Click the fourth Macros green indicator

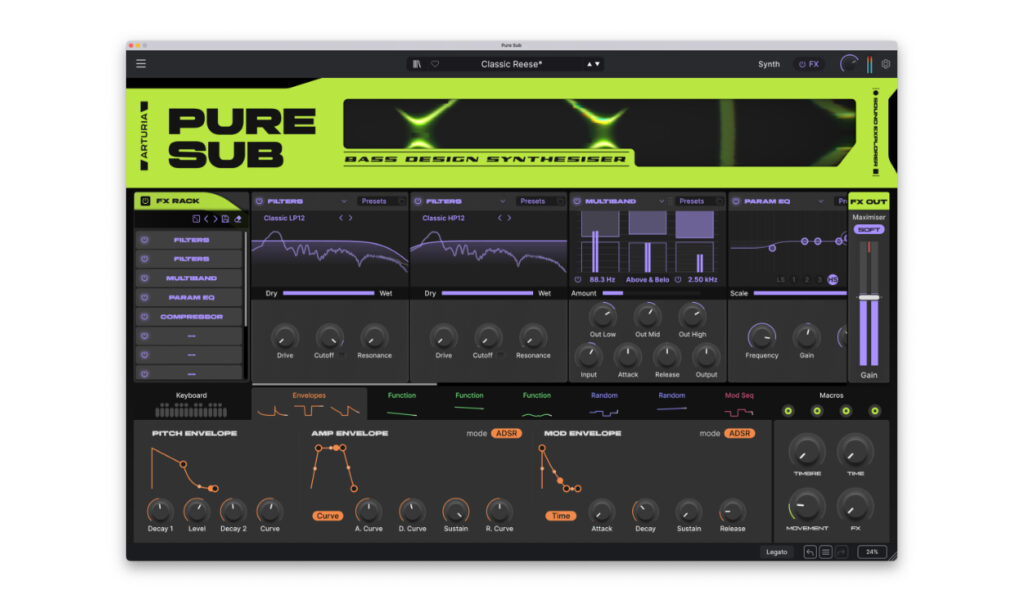874,411
